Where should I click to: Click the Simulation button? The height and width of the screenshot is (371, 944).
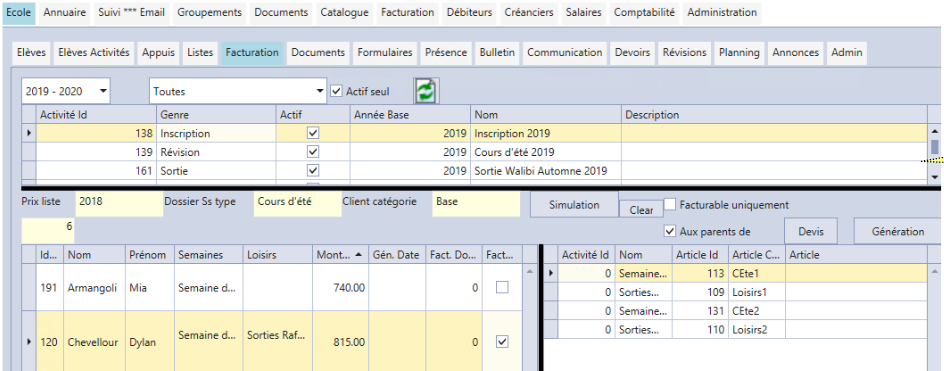[574, 205]
